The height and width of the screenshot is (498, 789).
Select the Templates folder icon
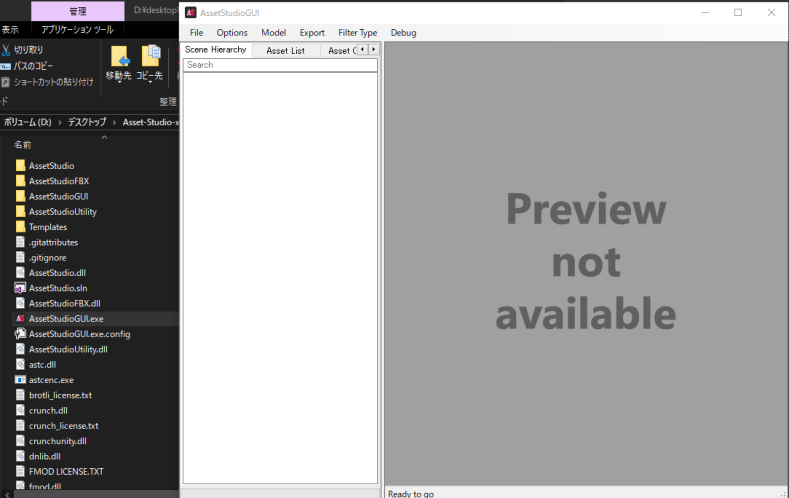pos(20,226)
